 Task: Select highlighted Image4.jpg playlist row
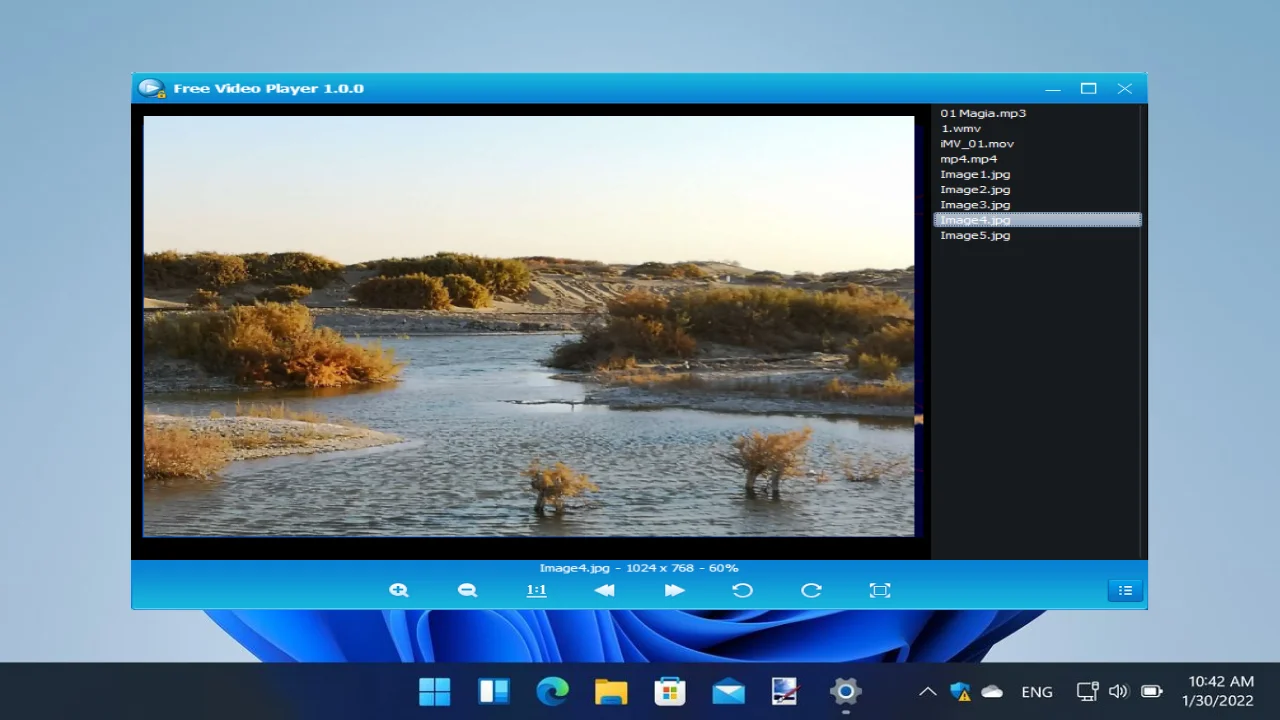tap(1037, 220)
